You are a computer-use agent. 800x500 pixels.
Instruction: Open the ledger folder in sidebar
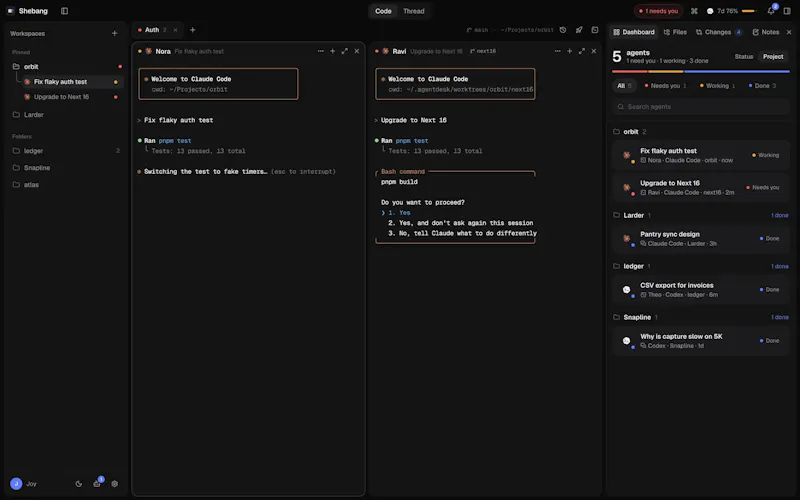point(66,151)
